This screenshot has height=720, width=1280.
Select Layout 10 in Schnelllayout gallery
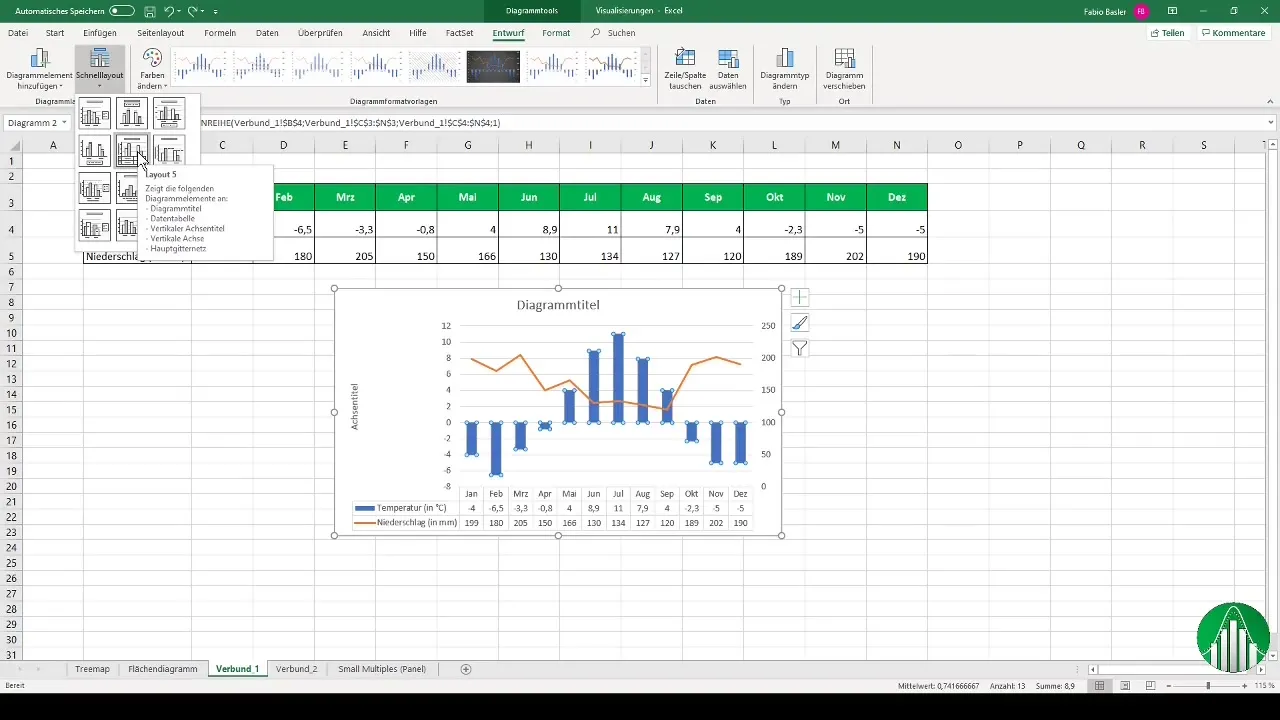pos(95,224)
